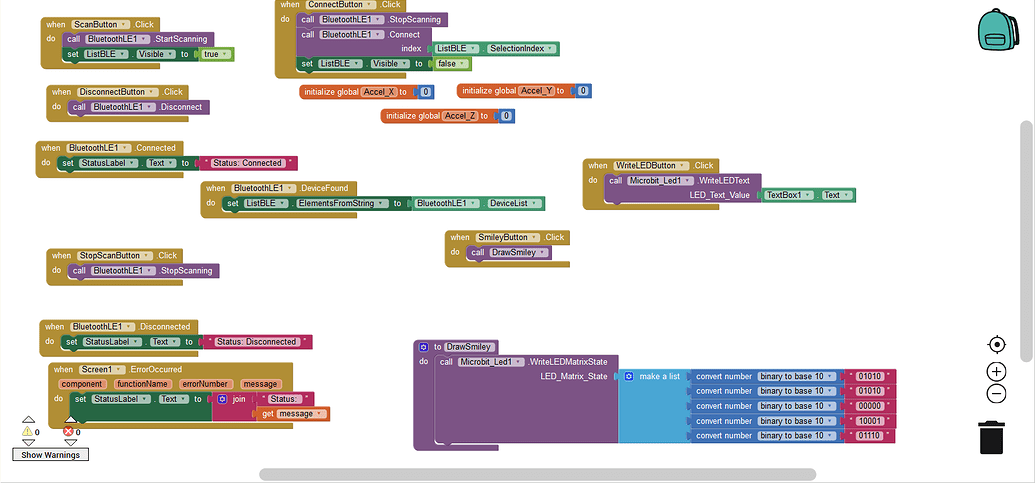Open mutator gear on DrawSmiley procedure block
The height and width of the screenshot is (483, 1035).
[x=424, y=347]
